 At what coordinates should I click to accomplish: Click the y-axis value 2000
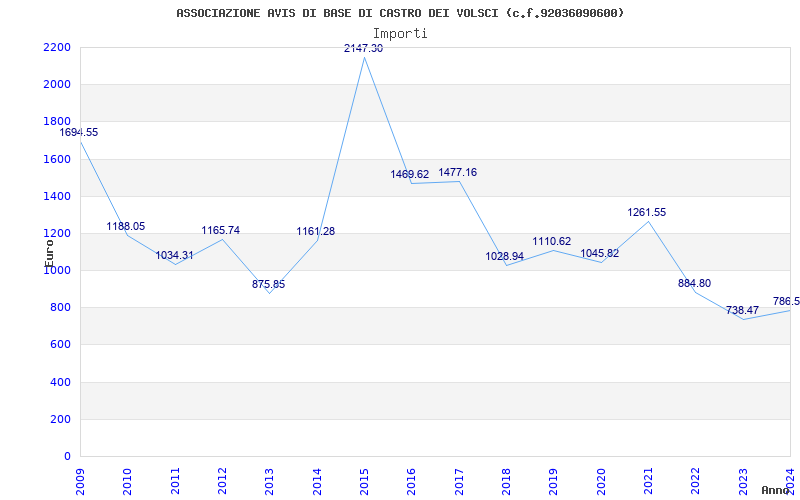point(57,85)
